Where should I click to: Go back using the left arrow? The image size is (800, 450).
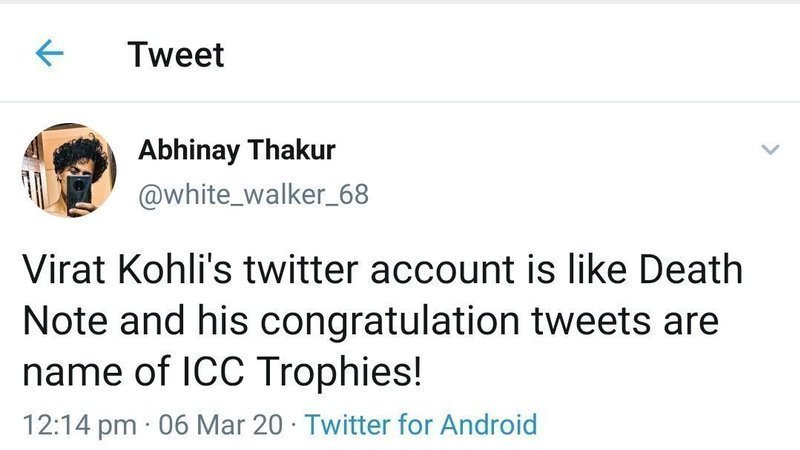pos(49,54)
